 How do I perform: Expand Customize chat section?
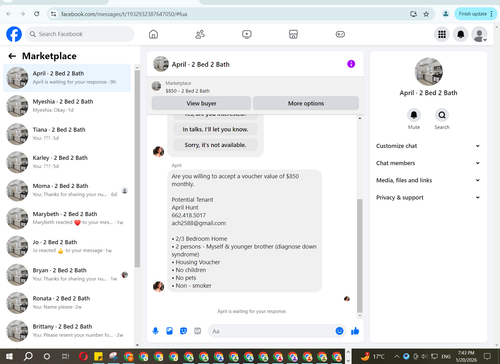tap(428, 146)
